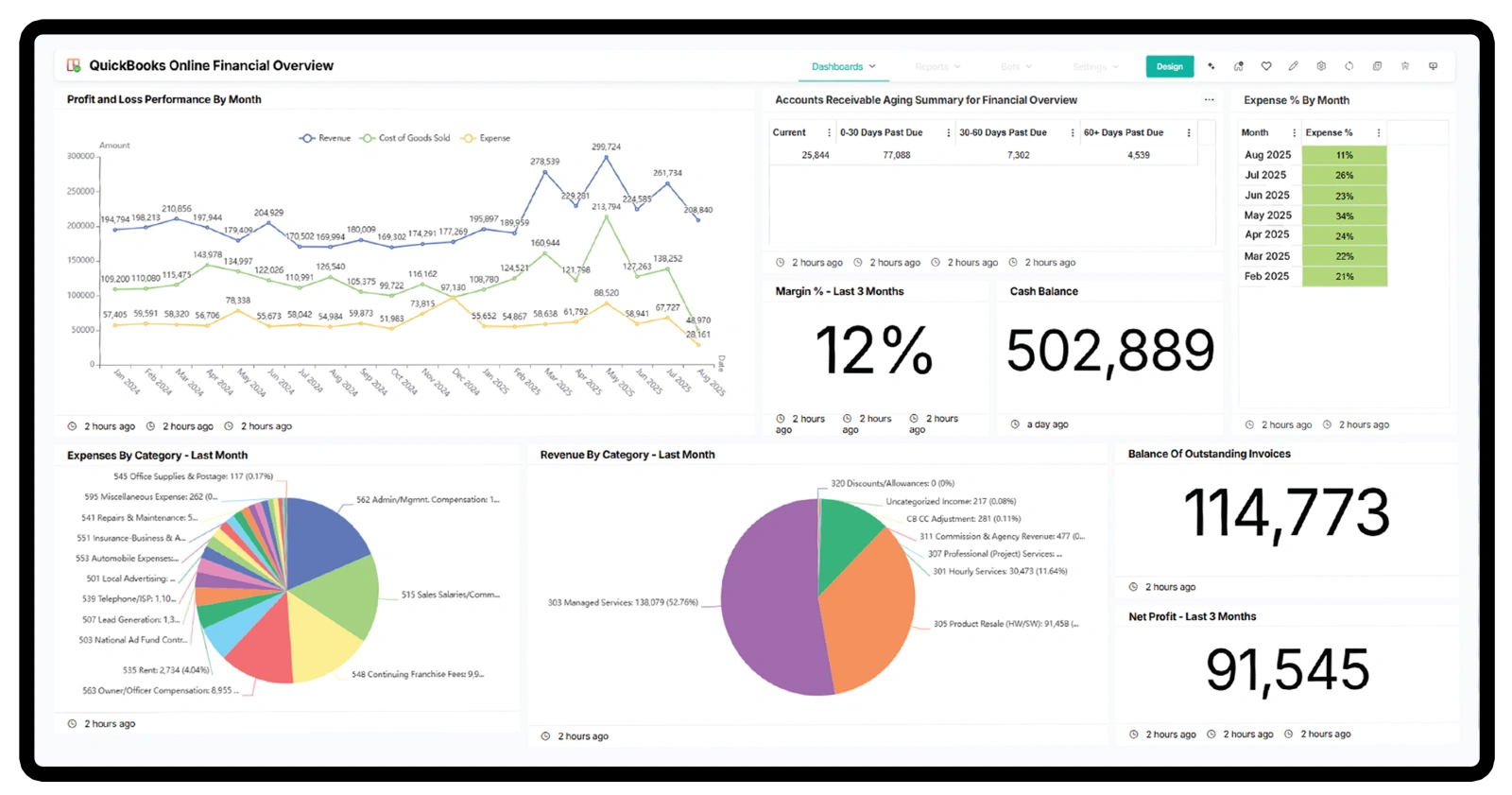Click the home dashboard icon in toolbar
Image resolution: width=1512 pixels, height=795 pixels.
pyautogui.click(x=1238, y=66)
